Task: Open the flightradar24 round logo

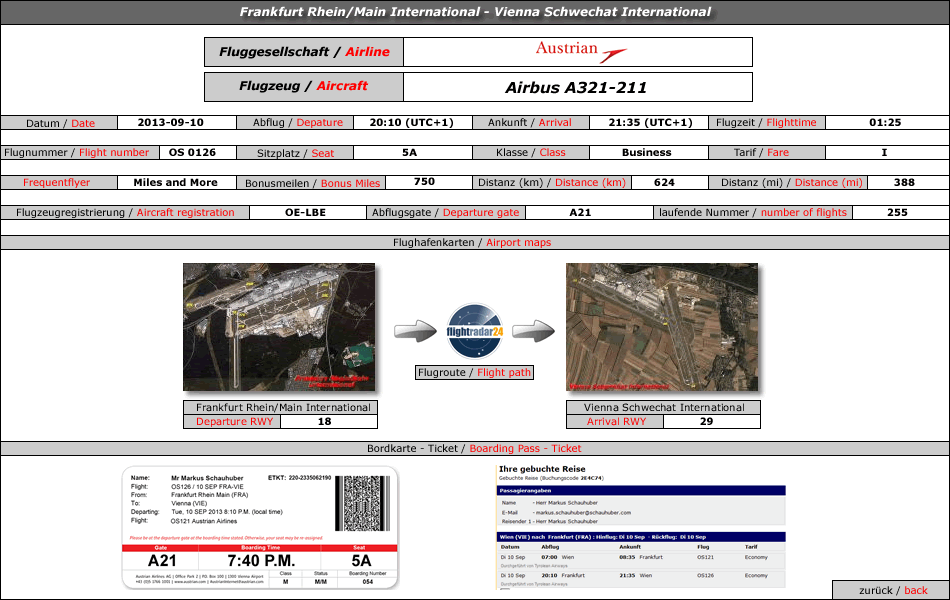Action: tap(475, 331)
